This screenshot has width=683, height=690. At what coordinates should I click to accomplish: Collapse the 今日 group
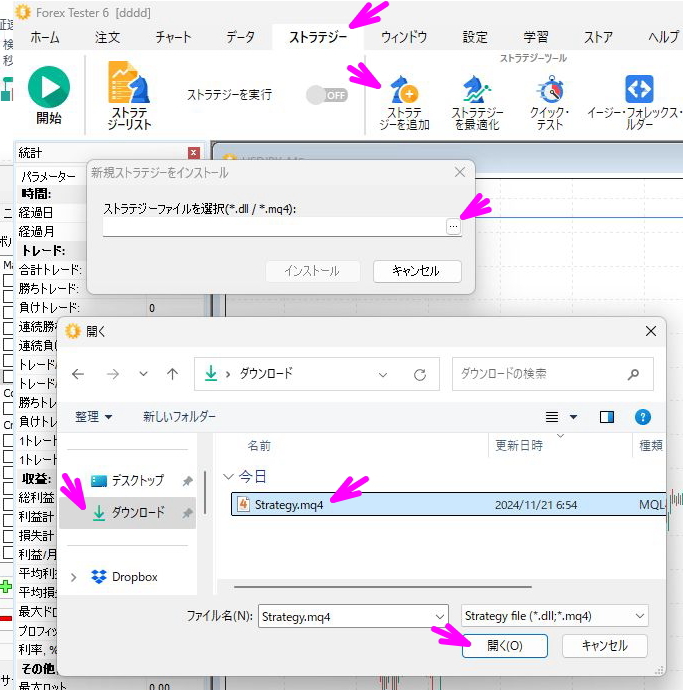tap(228, 477)
